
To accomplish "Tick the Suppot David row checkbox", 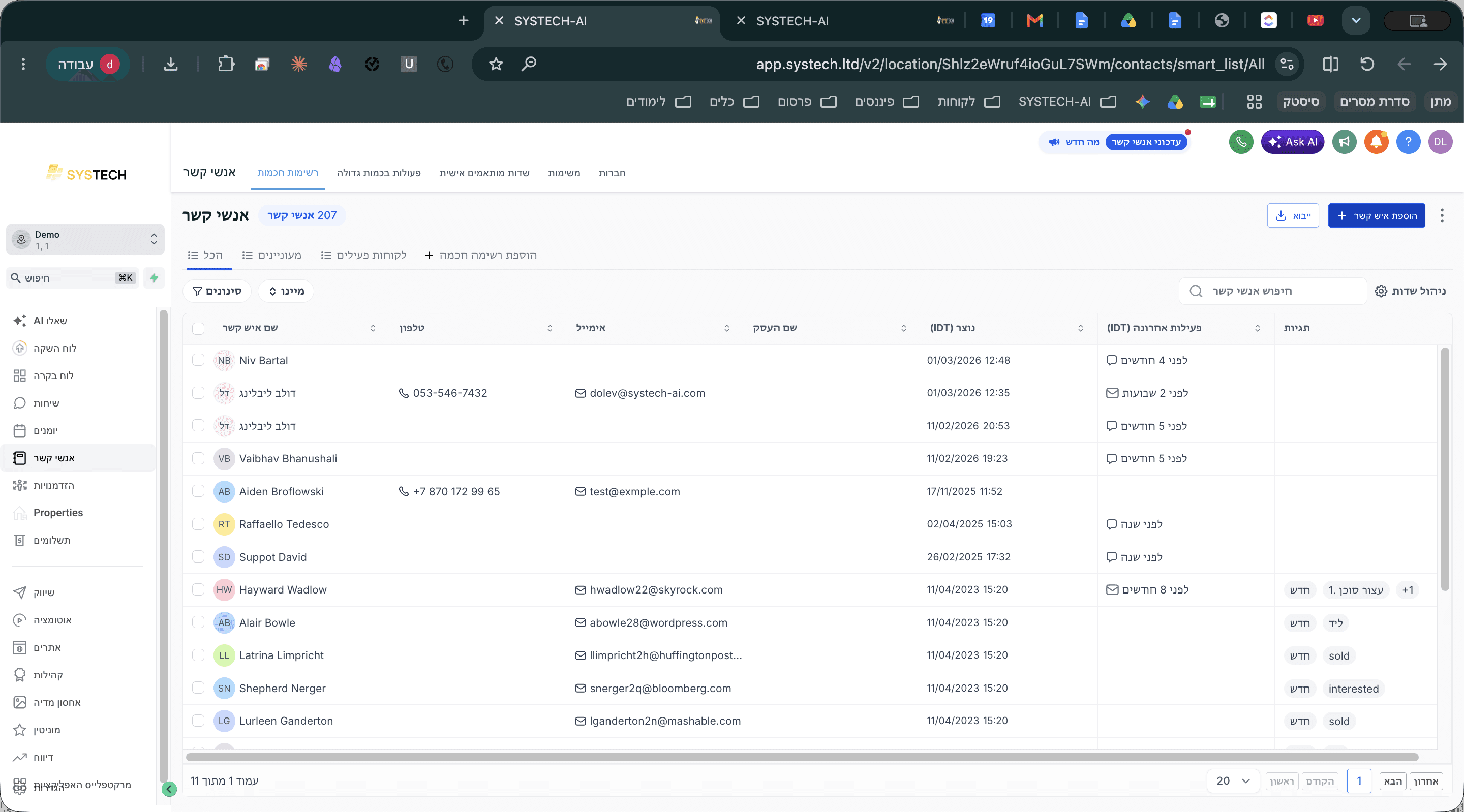I will (x=198, y=557).
